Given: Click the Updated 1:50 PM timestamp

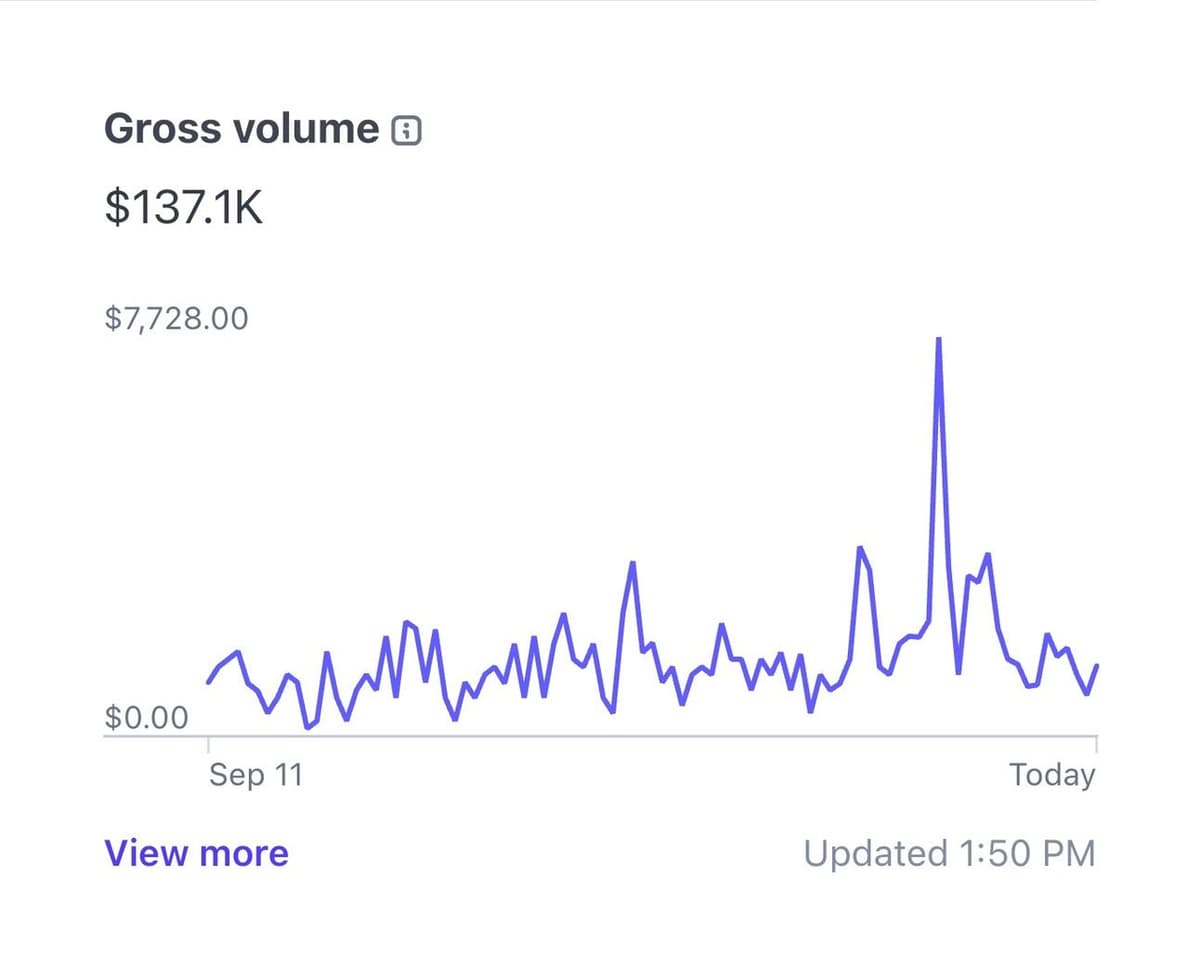Looking at the screenshot, I should pos(949,853).
